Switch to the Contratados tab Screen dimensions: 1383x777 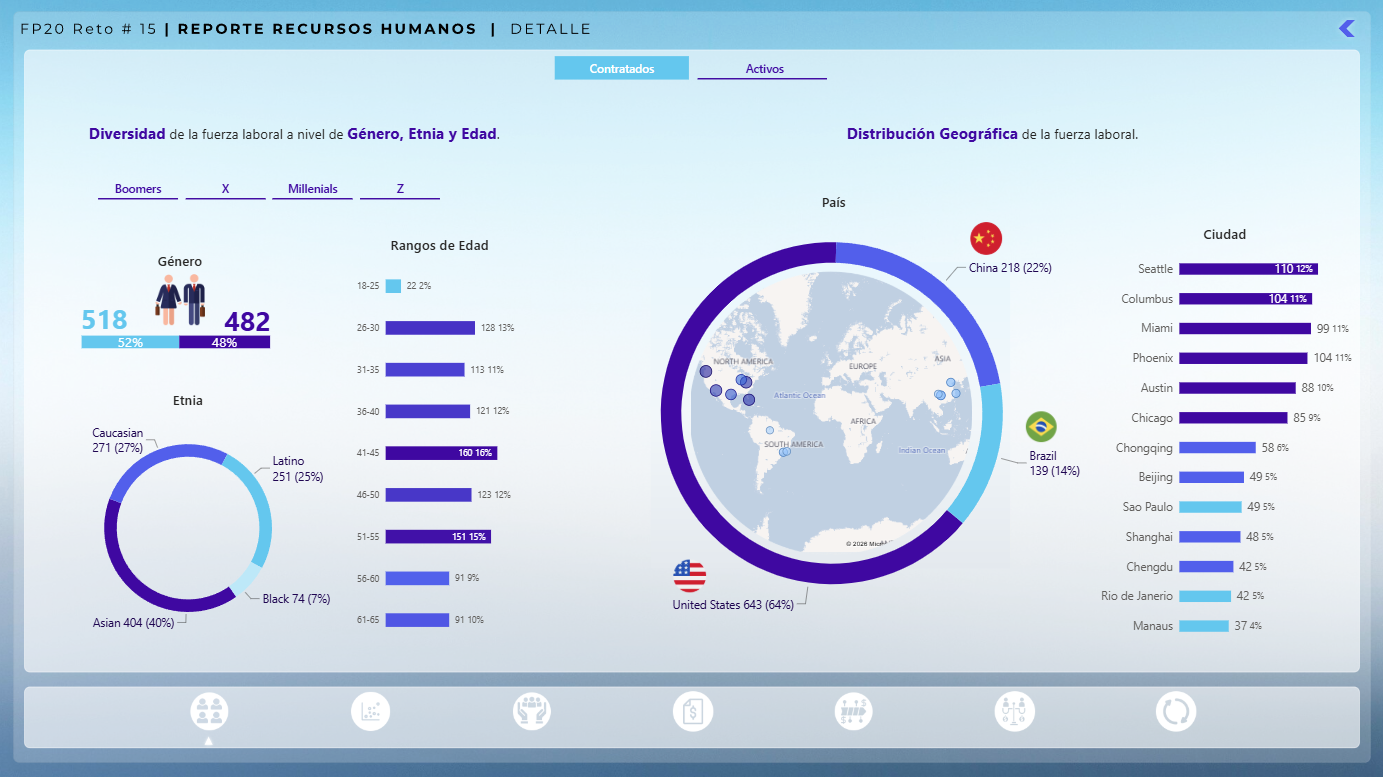(622, 69)
